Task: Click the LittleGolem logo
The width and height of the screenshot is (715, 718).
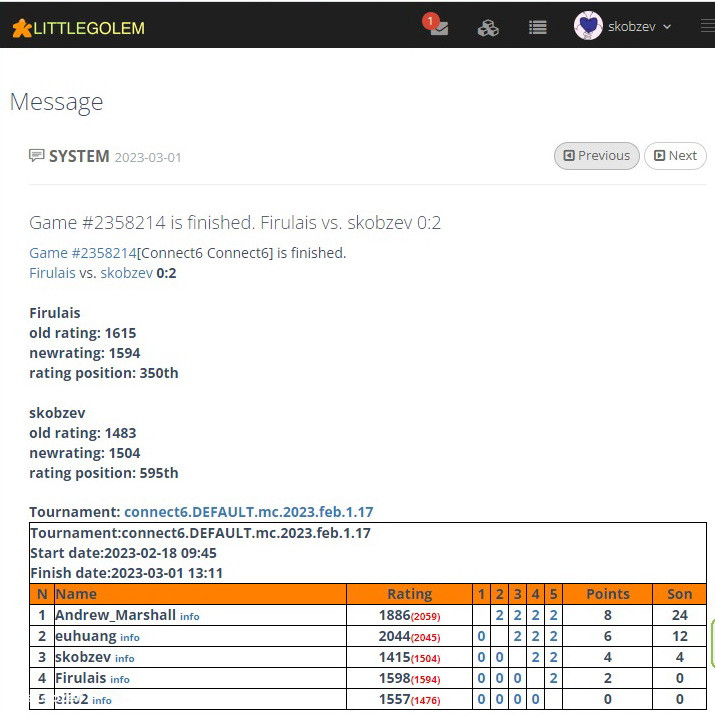Action: point(78,28)
